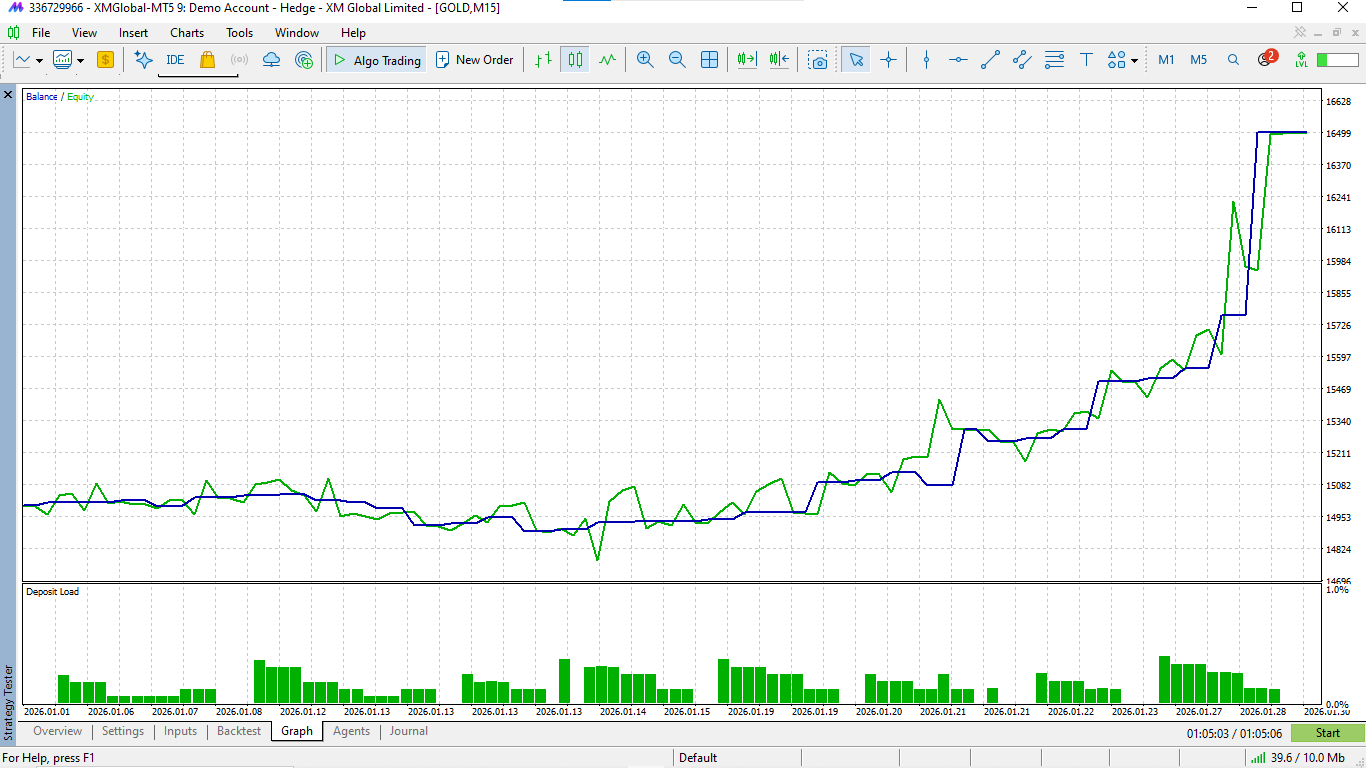
Task: Switch to the Inputs tab
Action: tap(181, 732)
